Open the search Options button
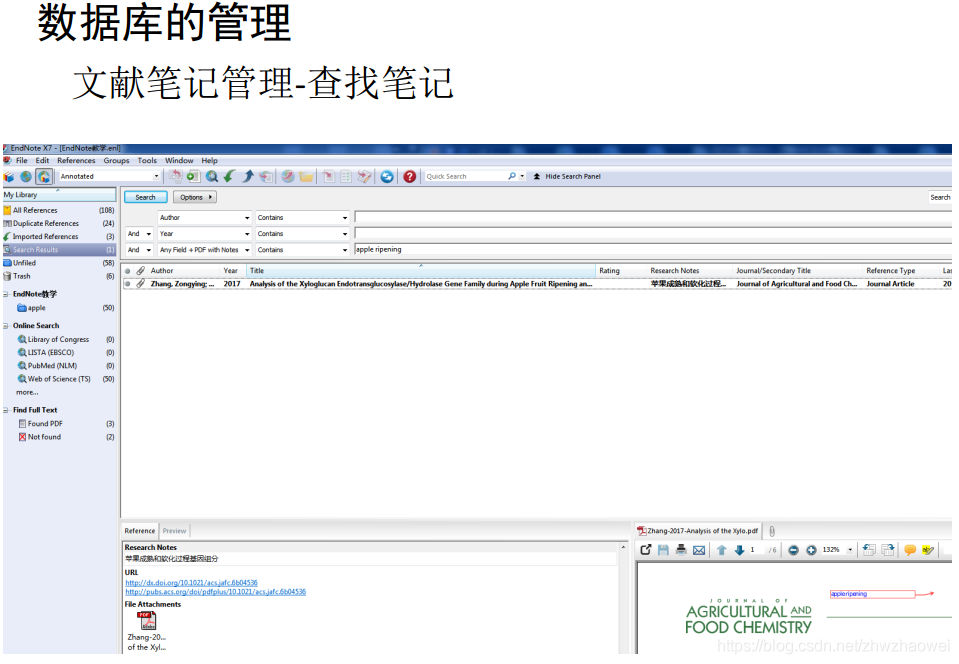 194,197
